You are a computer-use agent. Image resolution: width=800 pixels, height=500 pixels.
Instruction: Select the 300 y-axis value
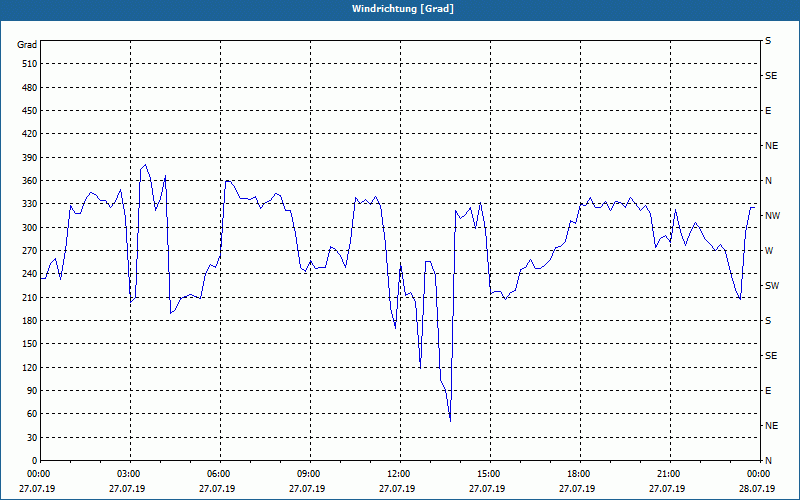pos(30,228)
